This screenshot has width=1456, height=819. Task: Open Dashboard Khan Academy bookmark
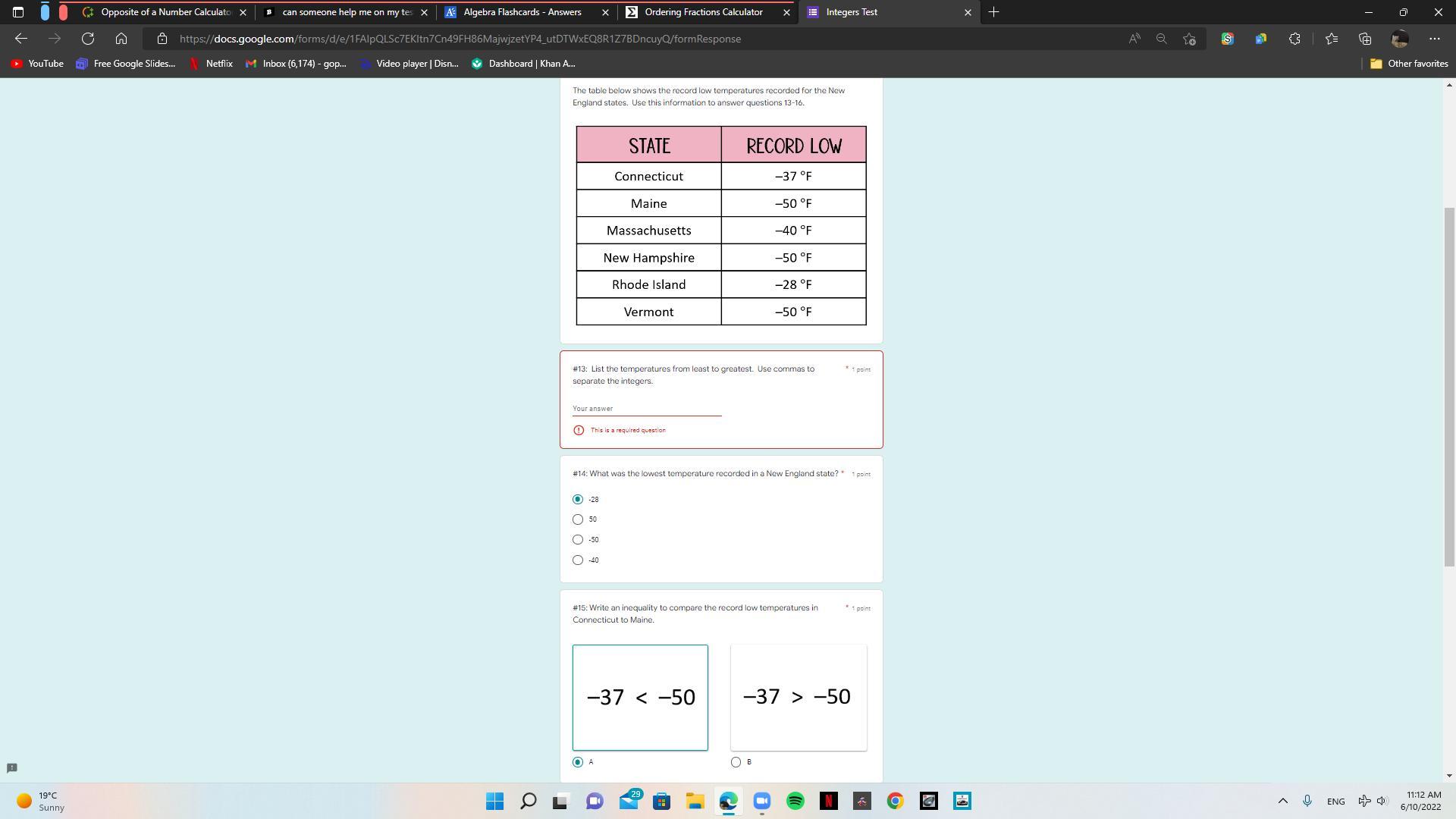522,64
